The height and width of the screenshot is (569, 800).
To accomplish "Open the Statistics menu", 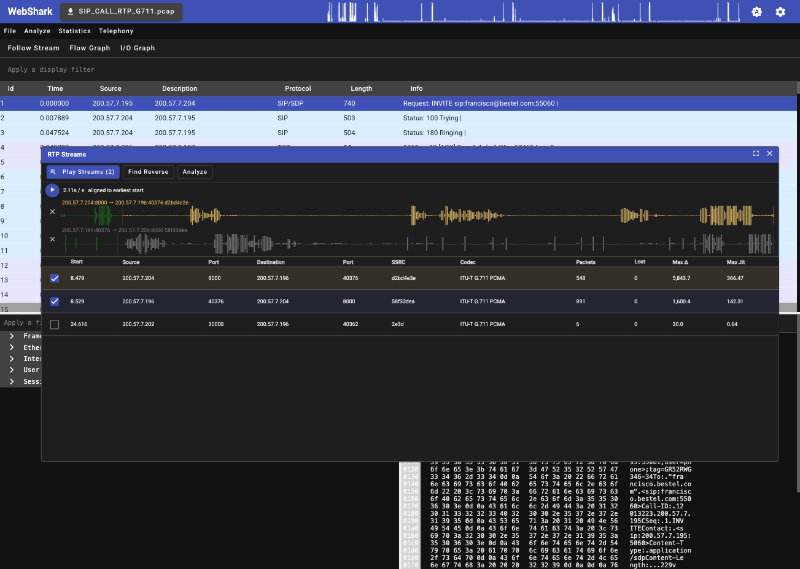I will coord(74,31).
